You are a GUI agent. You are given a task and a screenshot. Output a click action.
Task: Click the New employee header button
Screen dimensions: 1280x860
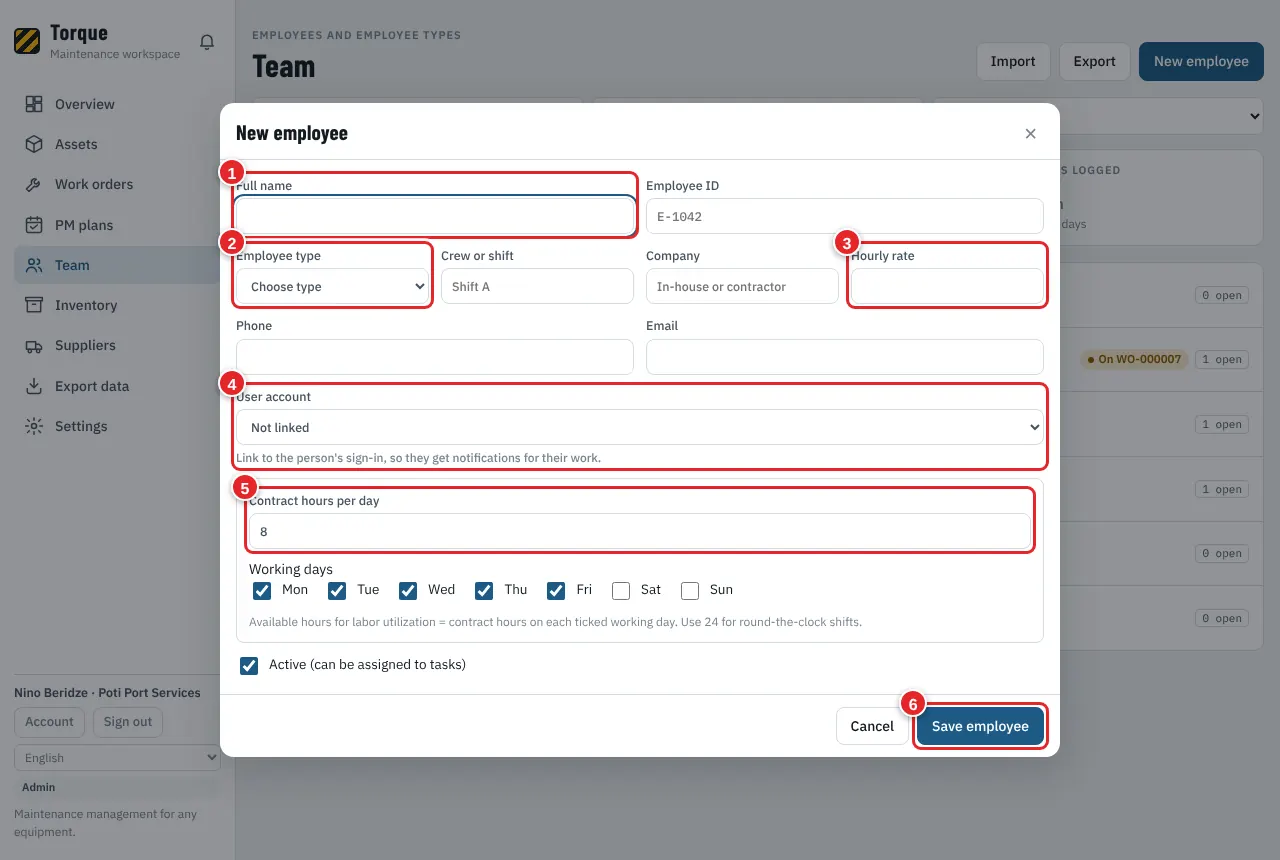pyautogui.click(x=1201, y=61)
